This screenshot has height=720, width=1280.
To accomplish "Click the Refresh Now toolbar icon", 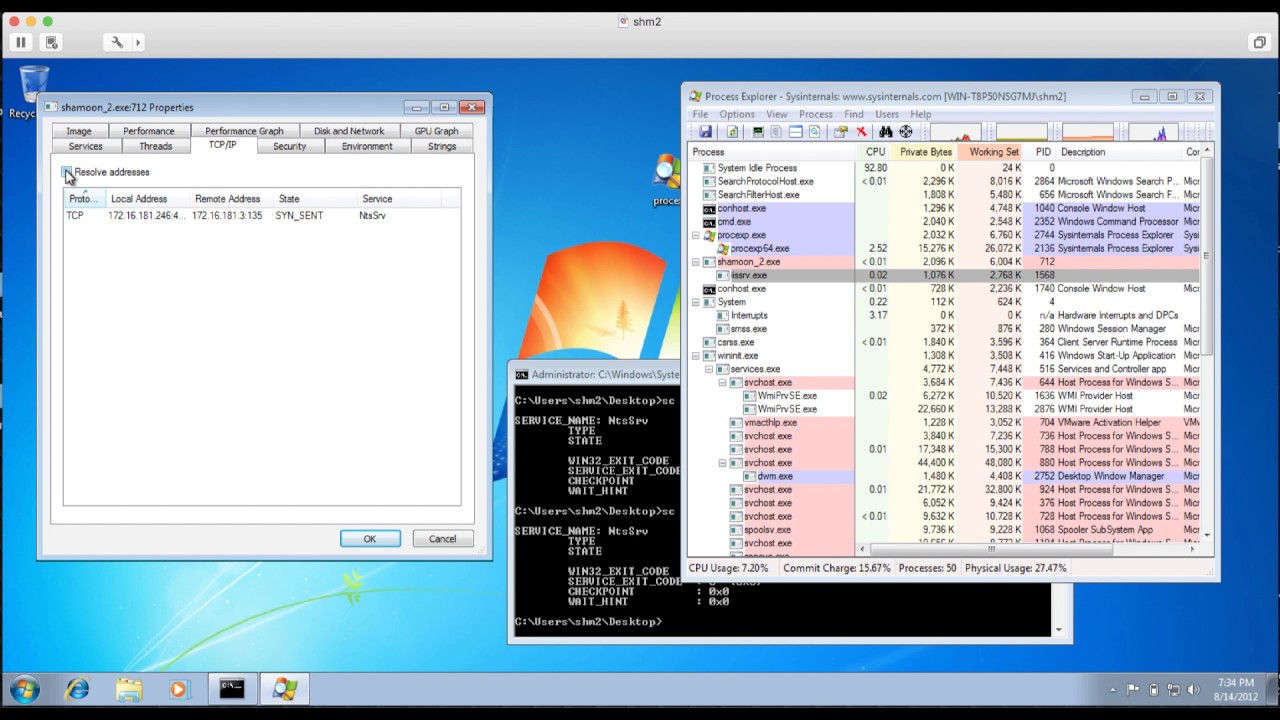I will tap(732, 132).
